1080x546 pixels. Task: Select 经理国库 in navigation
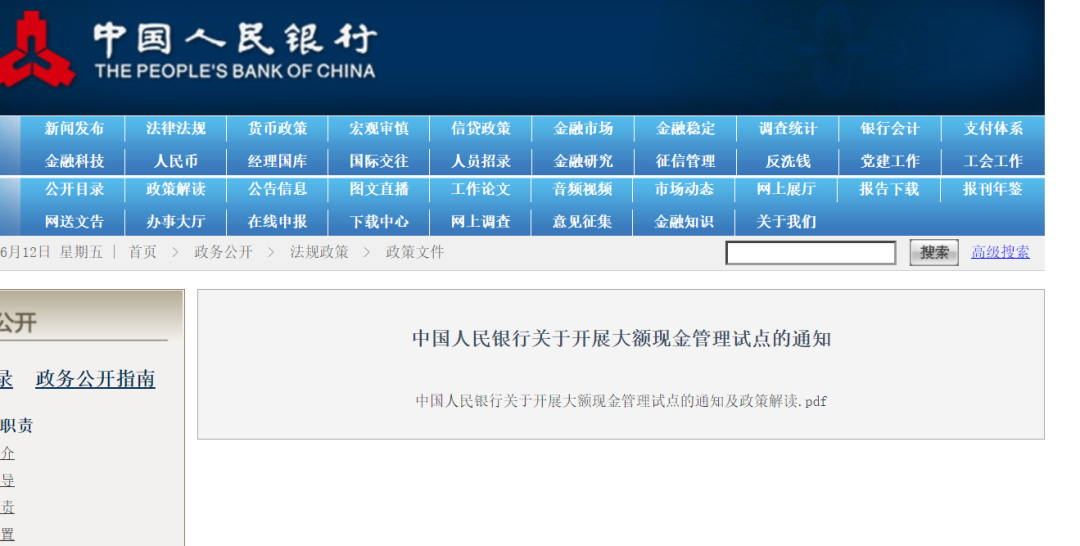pyautogui.click(x=278, y=161)
